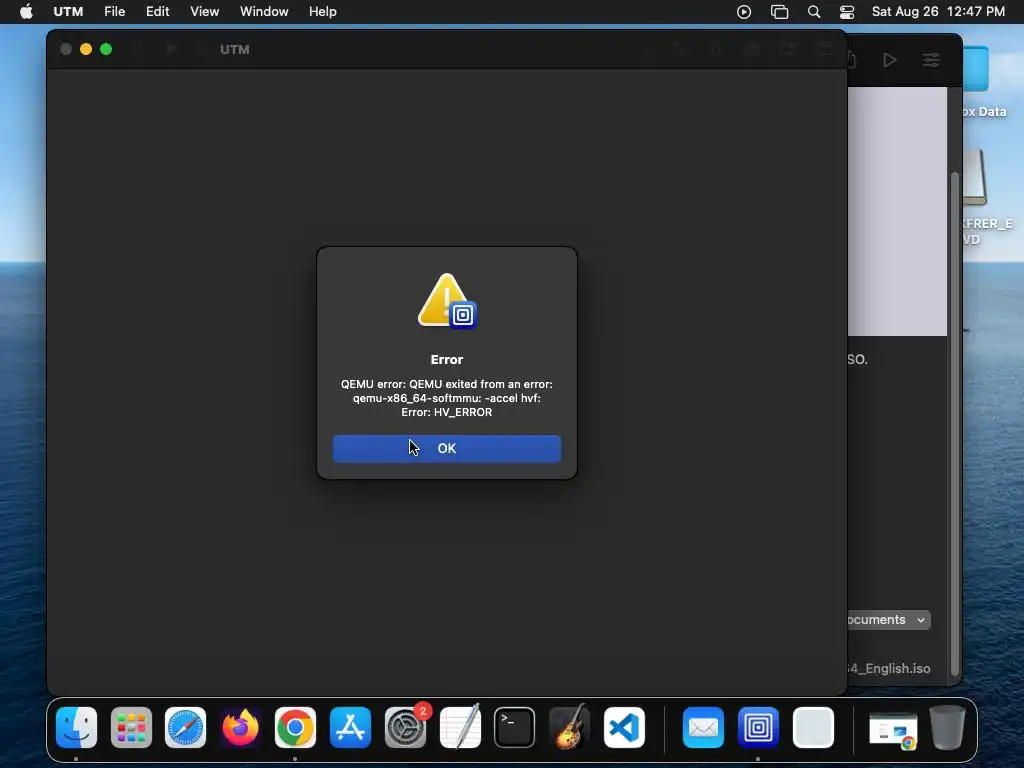
Task: Click the Run (play) icon in back UTM window
Action: (889, 60)
